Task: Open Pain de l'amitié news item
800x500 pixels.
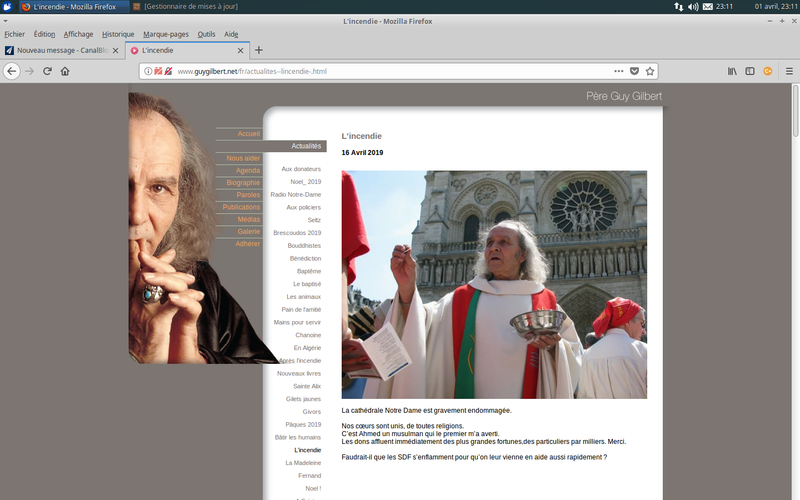Action: (x=301, y=309)
